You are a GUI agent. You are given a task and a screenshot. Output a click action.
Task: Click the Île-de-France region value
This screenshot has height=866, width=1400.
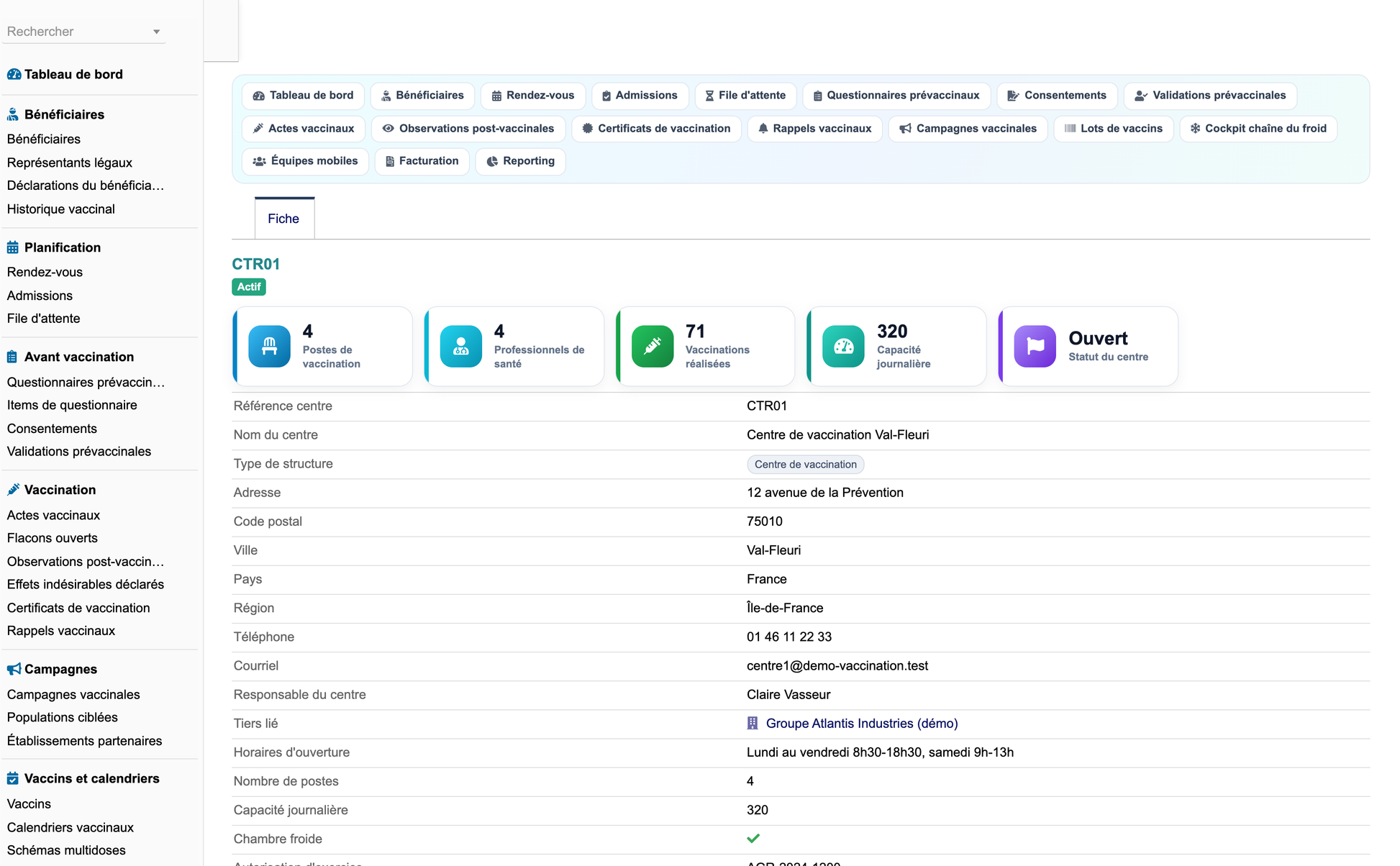click(x=785, y=609)
